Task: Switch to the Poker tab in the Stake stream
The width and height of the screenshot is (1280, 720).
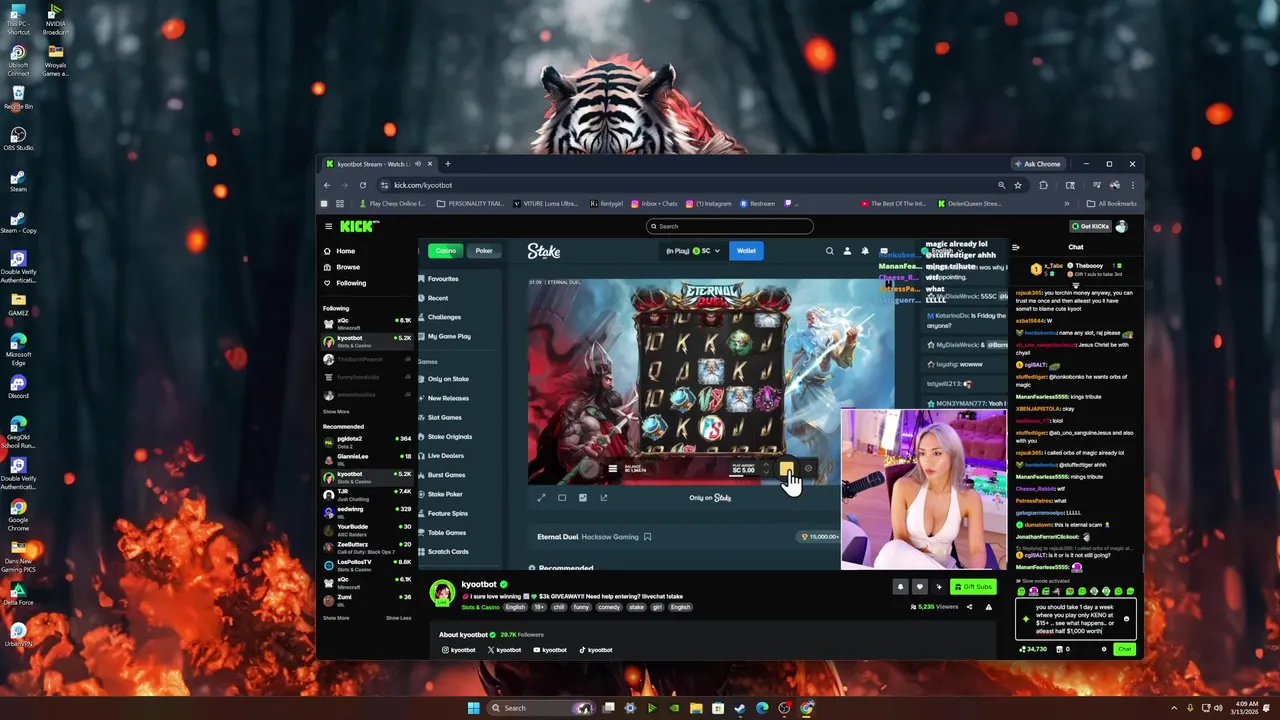Action: click(484, 251)
